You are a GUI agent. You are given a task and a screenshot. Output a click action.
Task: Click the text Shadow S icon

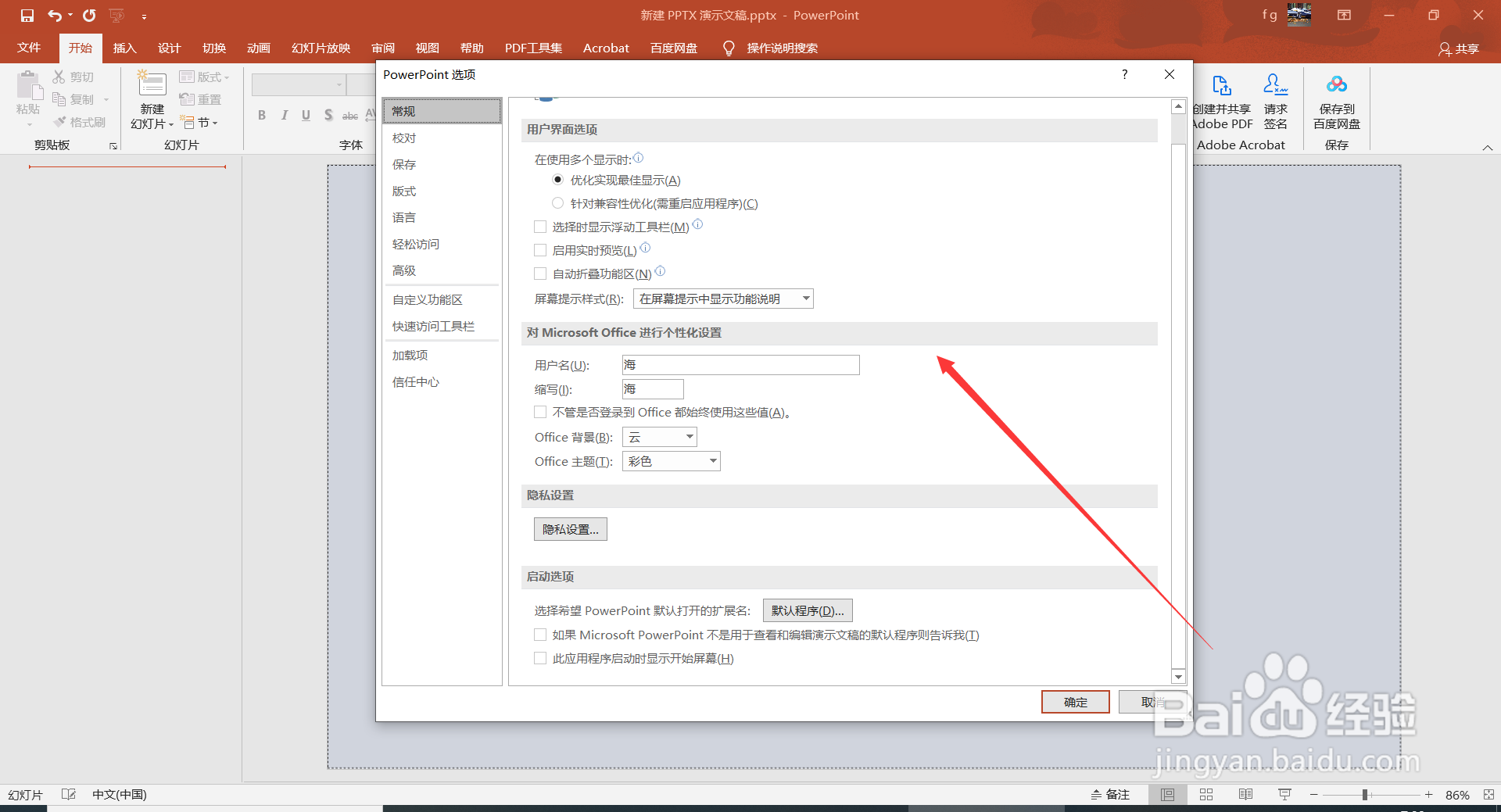pyautogui.click(x=328, y=116)
